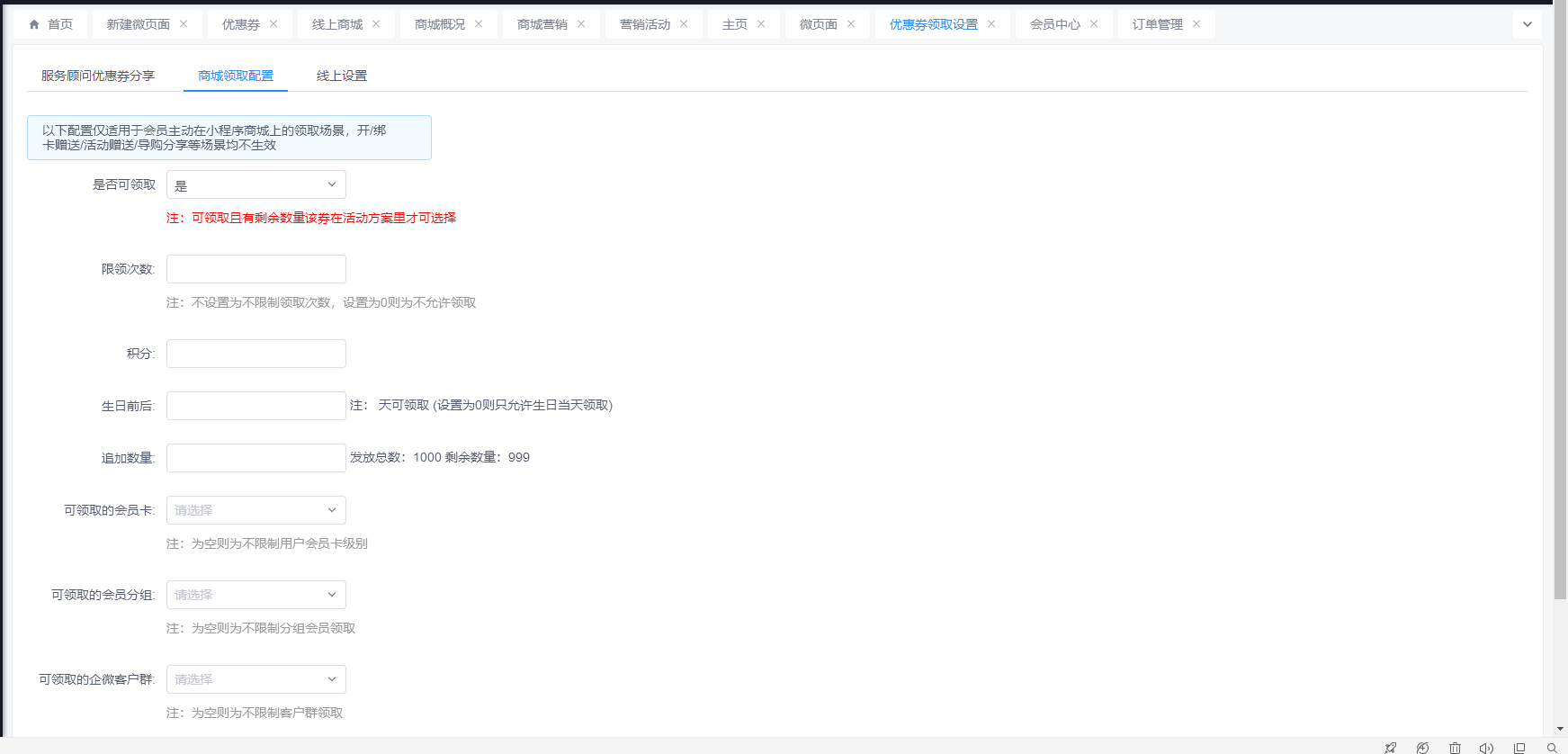Close the 订单管理 tab
Image resolution: width=1568 pixels, height=754 pixels.
point(1196,24)
